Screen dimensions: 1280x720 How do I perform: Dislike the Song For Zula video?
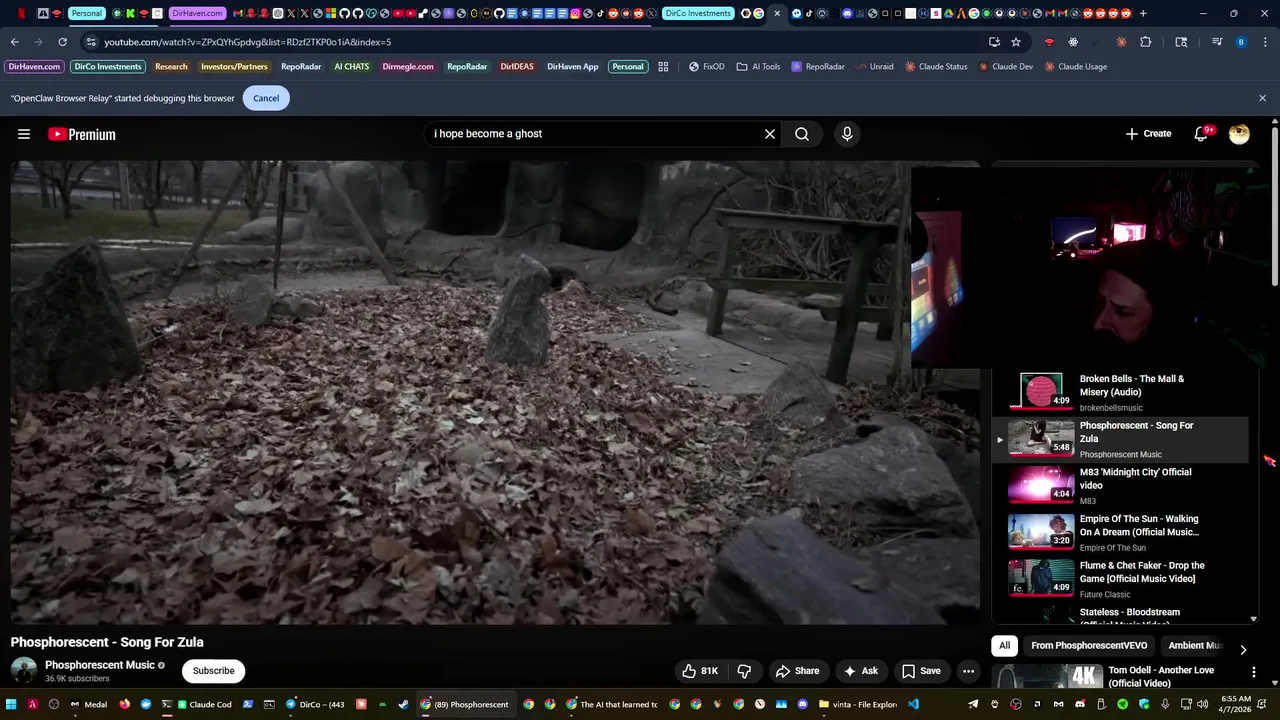pos(744,671)
